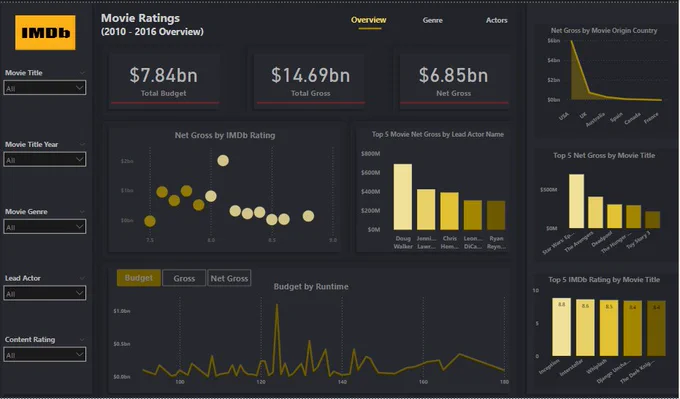The image size is (680, 399).
Task: Select the Toy Story 3 net gross bar
Action: coord(653,220)
